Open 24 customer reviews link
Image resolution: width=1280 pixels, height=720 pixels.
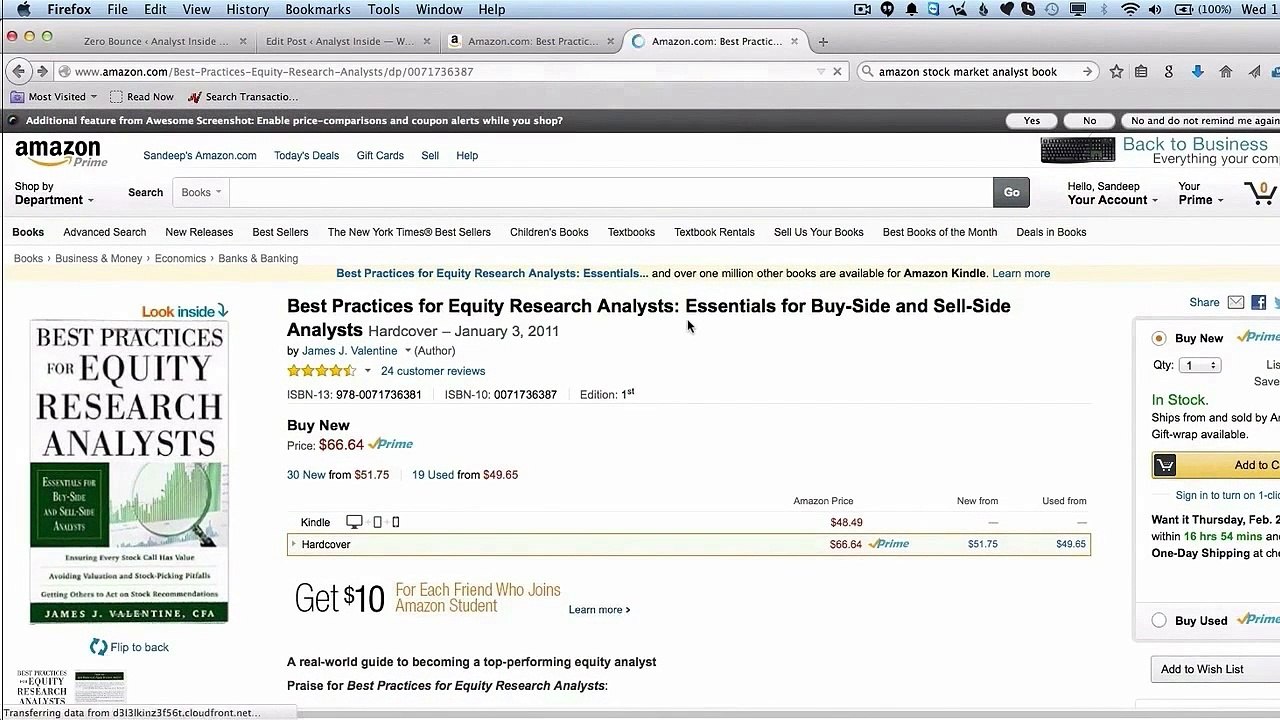(433, 371)
